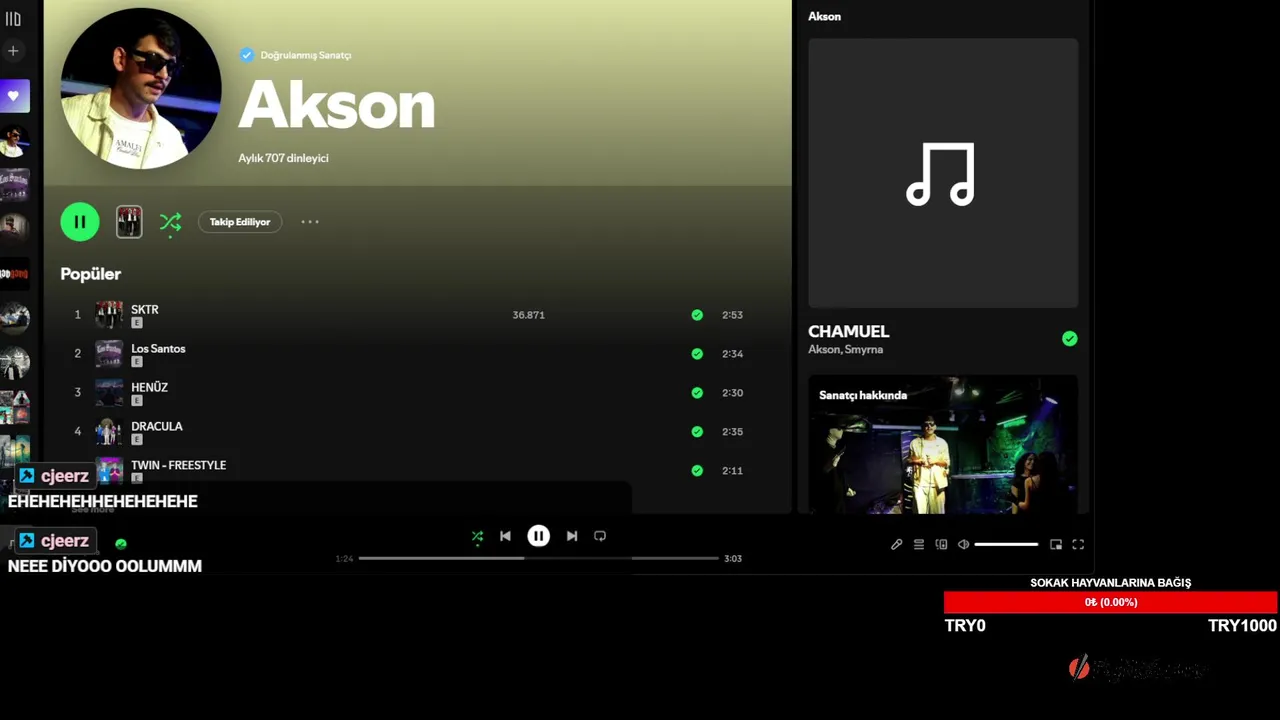Open the first artist avatar in sidebar library

pyautogui.click(x=14, y=140)
